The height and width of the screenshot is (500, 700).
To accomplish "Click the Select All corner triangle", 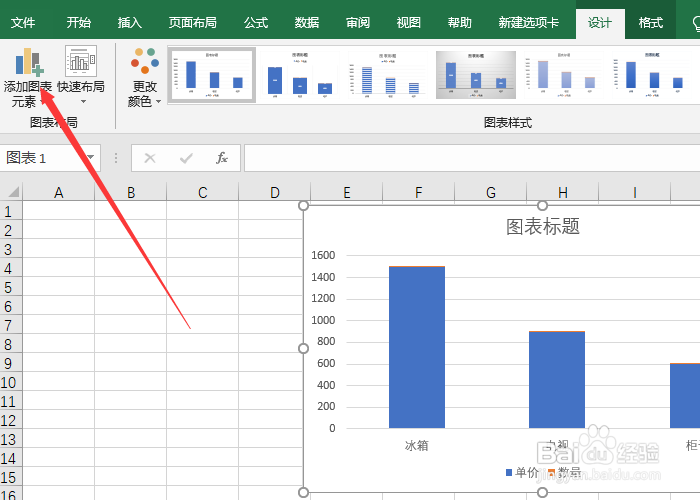I will (12, 192).
